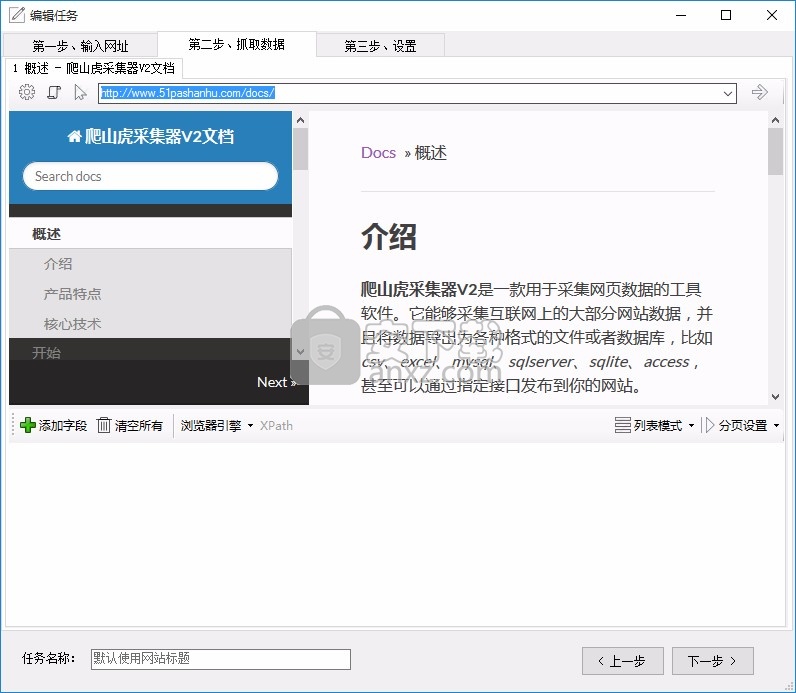Click the main page scrollbar down arrow
This screenshot has width=796, height=693.
coord(775,397)
